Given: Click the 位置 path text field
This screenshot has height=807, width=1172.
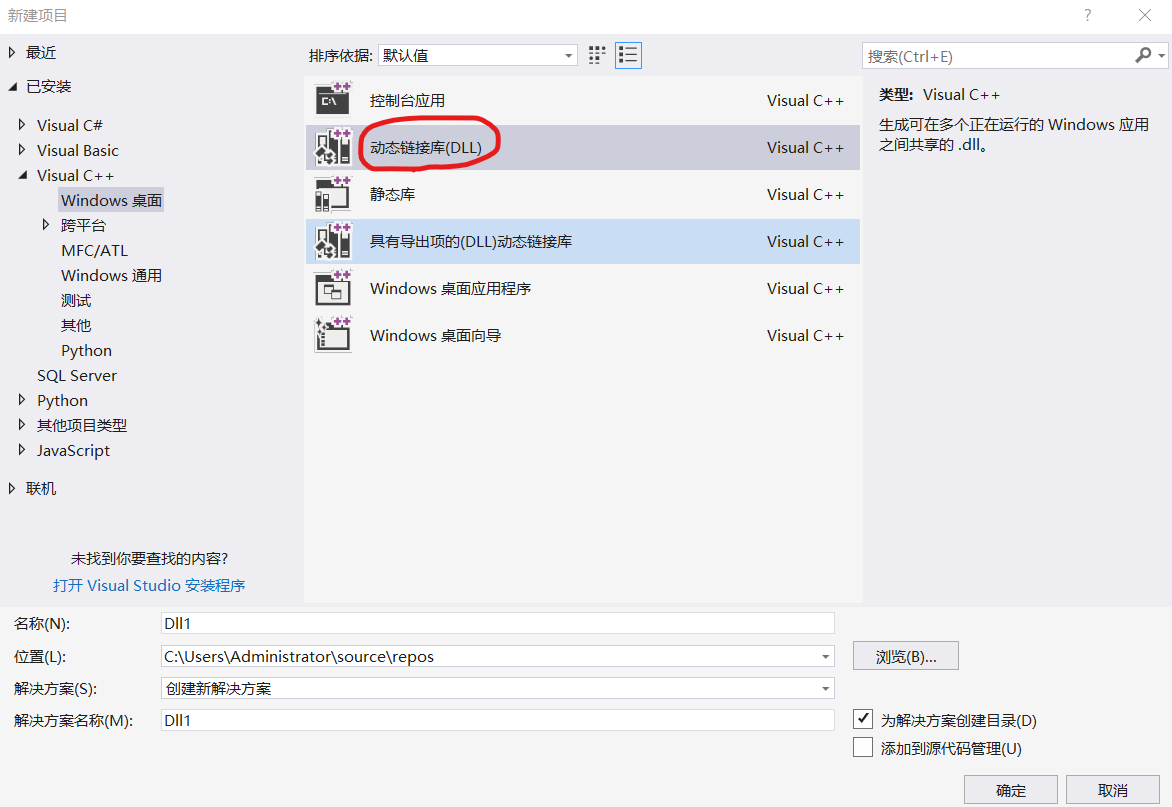Looking at the screenshot, I should point(490,656).
